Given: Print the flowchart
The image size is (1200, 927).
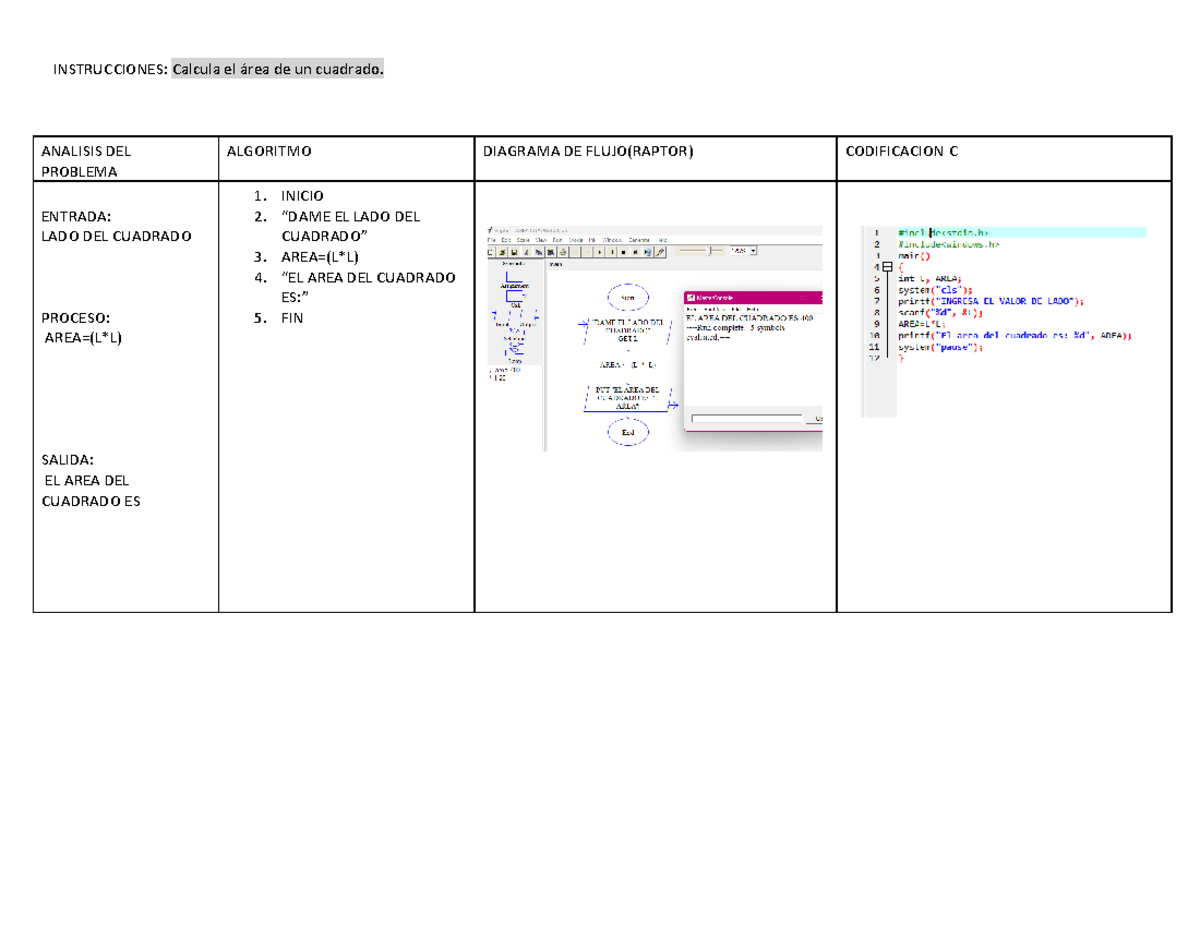Looking at the screenshot, I should point(563,252).
